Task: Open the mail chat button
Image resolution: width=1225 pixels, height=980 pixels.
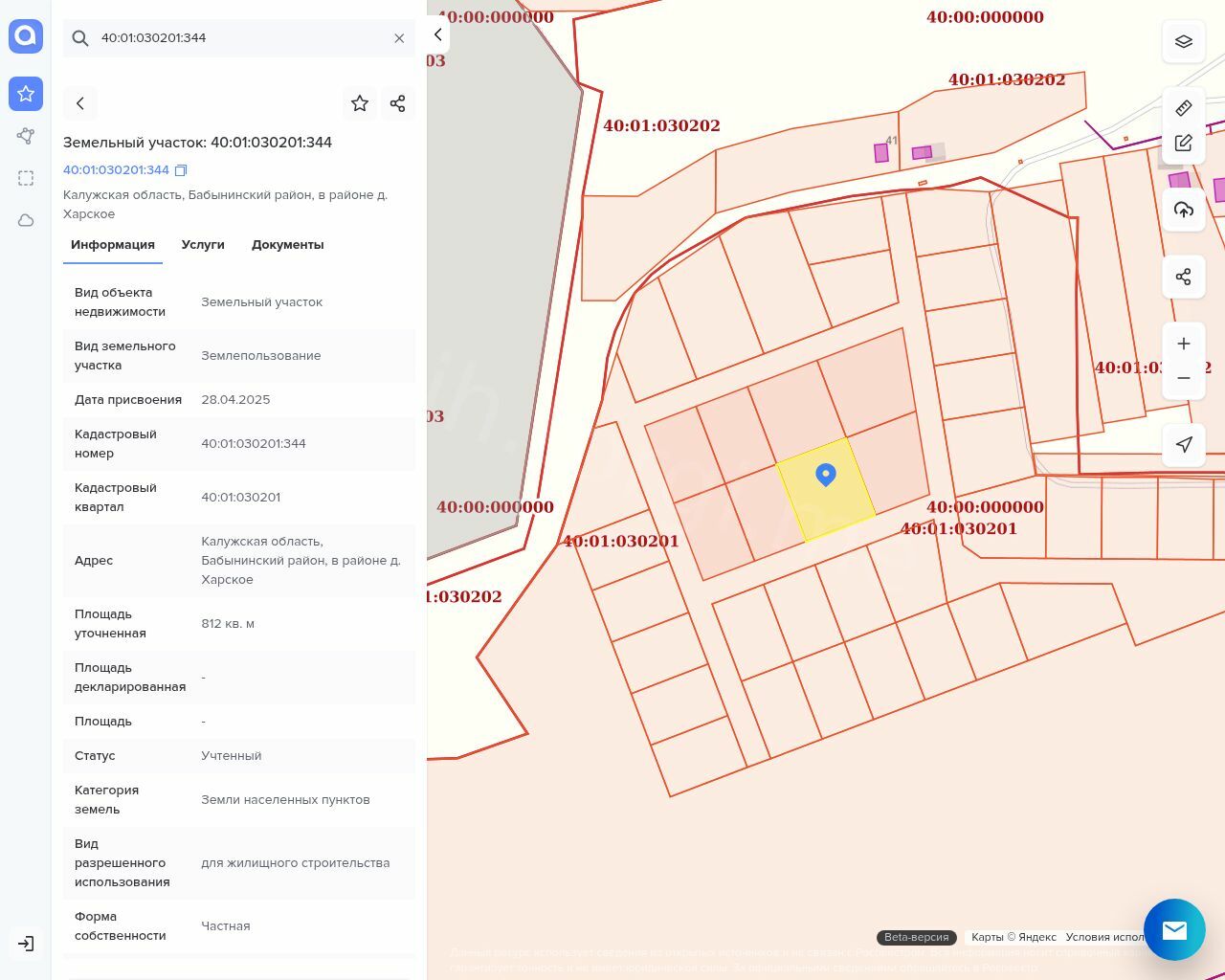Action: click(x=1174, y=929)
